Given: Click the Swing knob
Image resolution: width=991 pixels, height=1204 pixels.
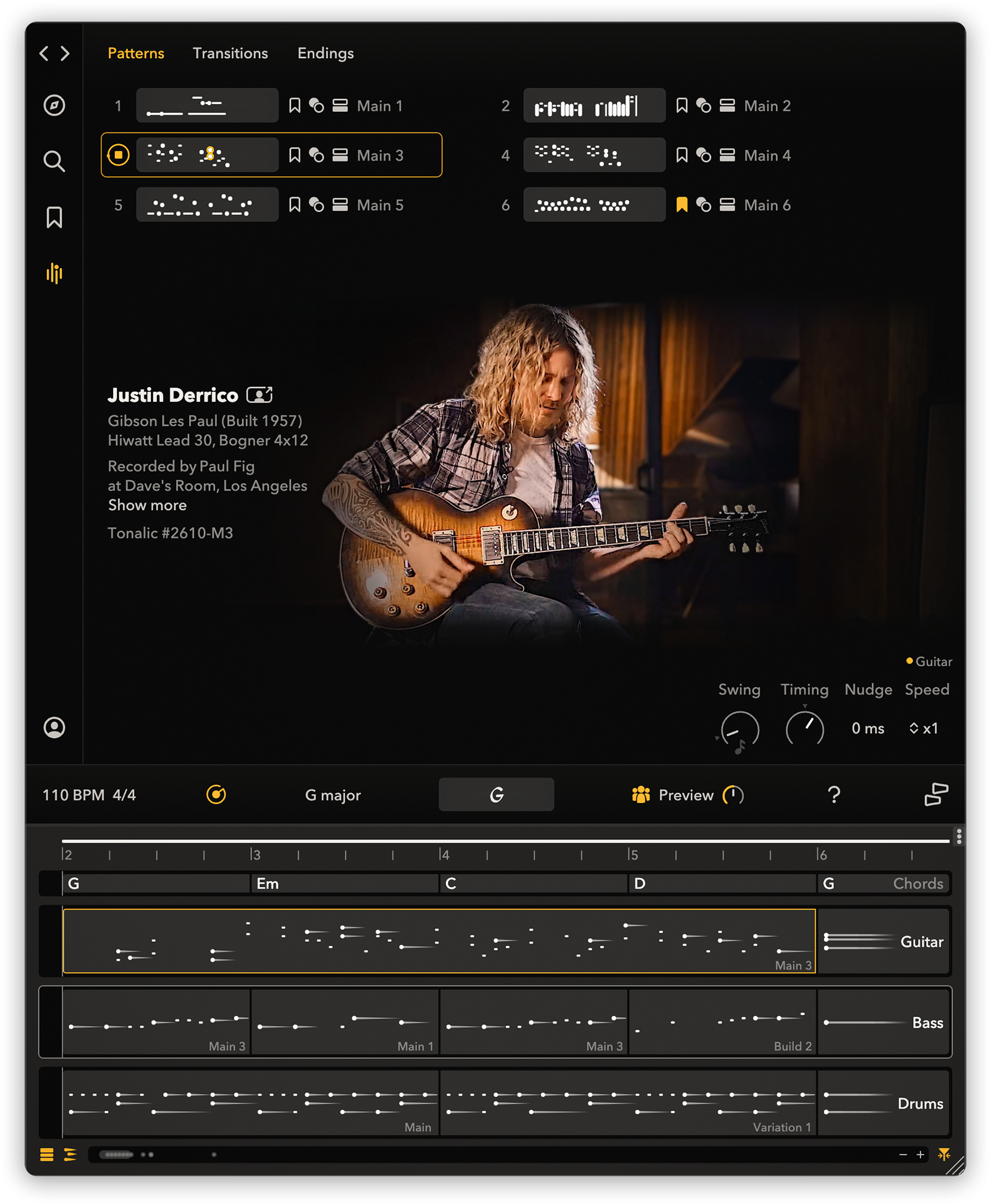Looking at the screenshot, I should click(x=740, y=730).
